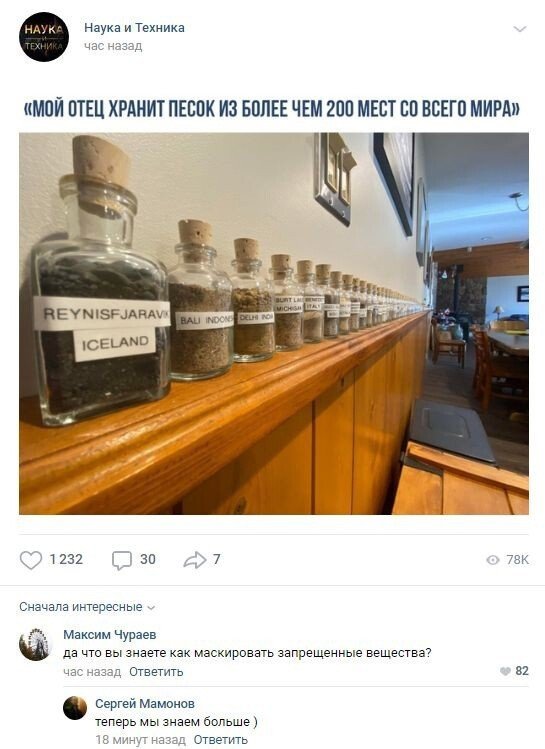Screen dimensions: 545x749
Task: Click Максим Чураев comment time час назад
Action: [92, 672]
